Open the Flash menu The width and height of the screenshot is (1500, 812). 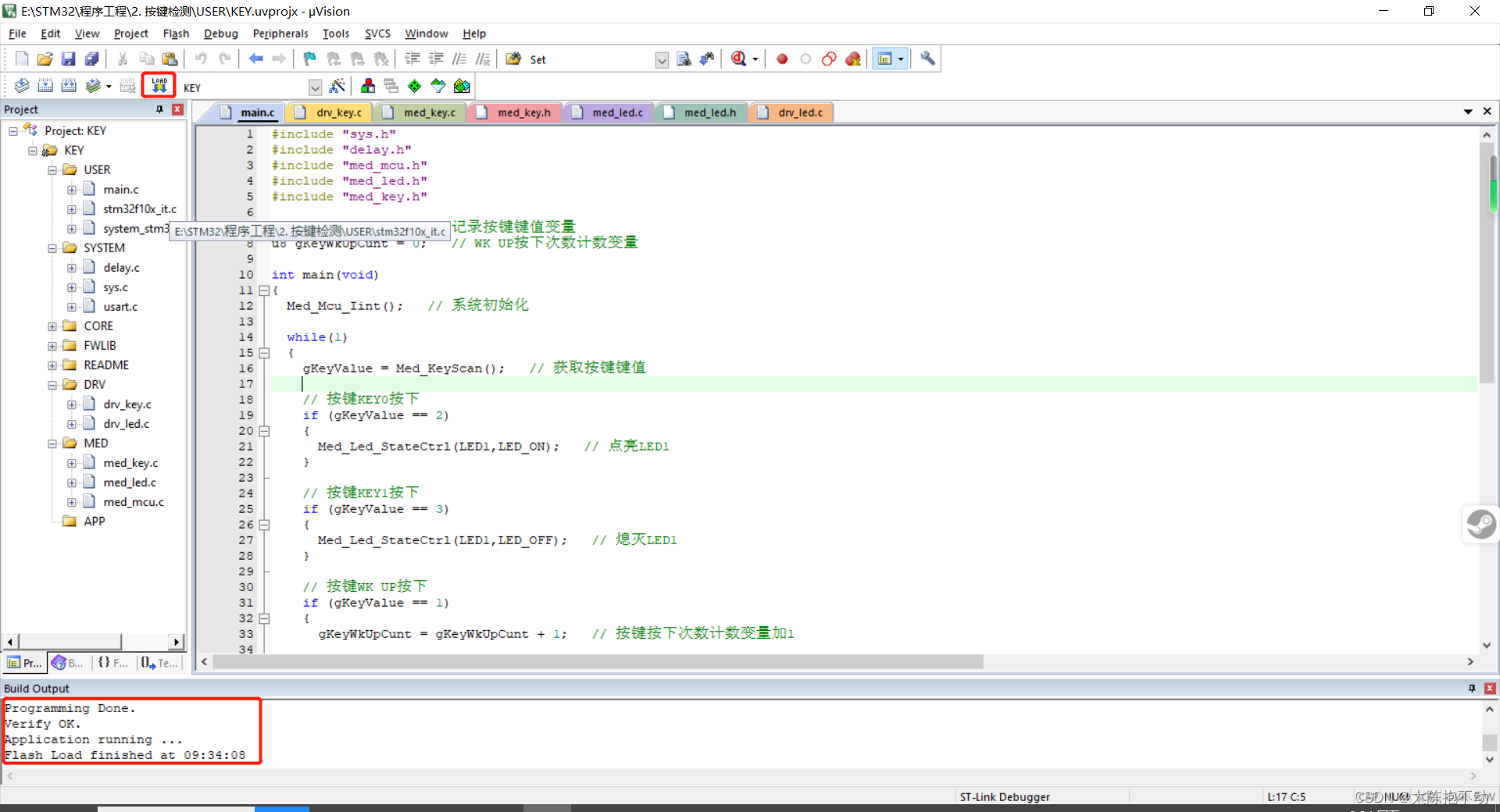click(176, 34)
